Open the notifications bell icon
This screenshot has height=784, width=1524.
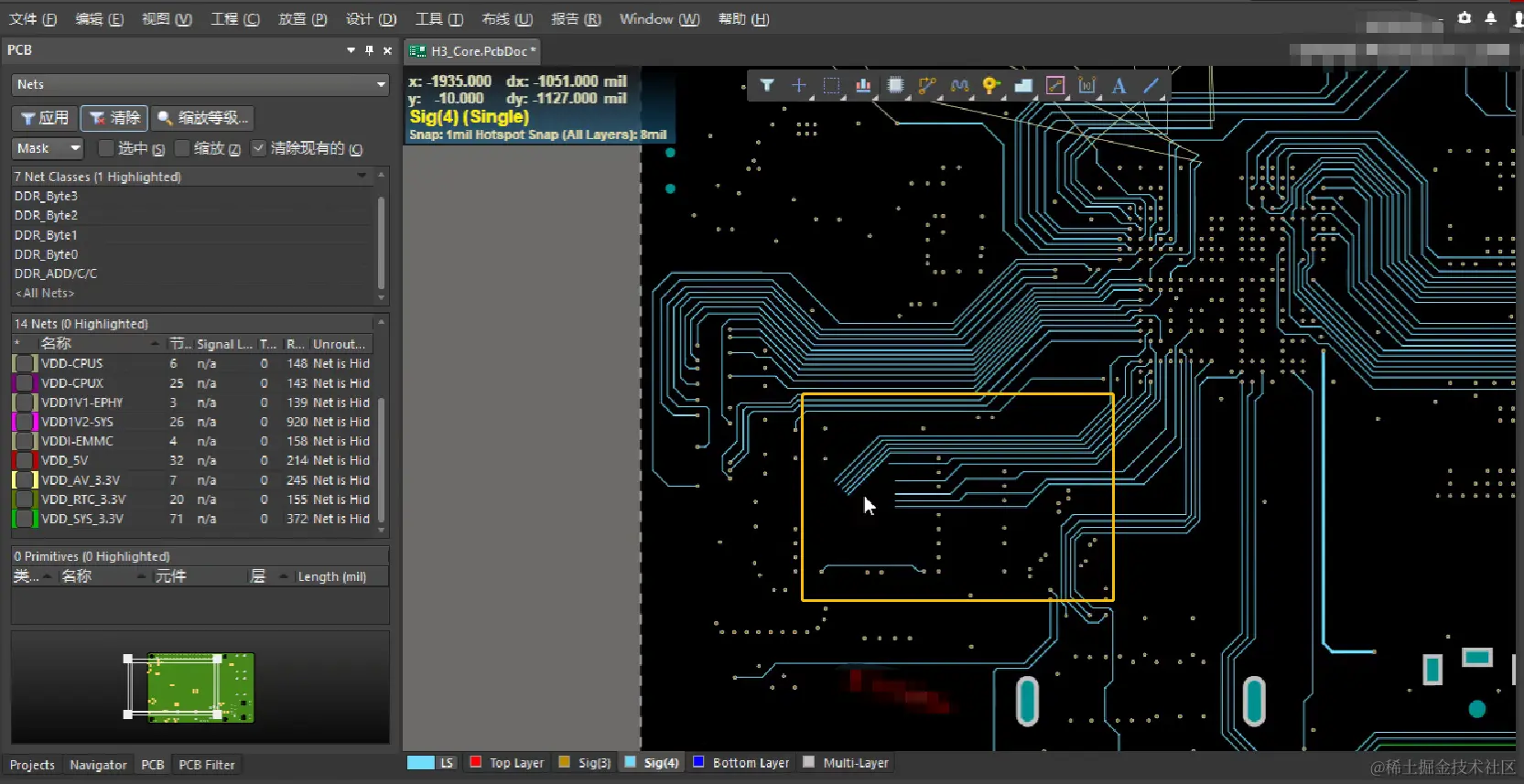point(1490,18)
